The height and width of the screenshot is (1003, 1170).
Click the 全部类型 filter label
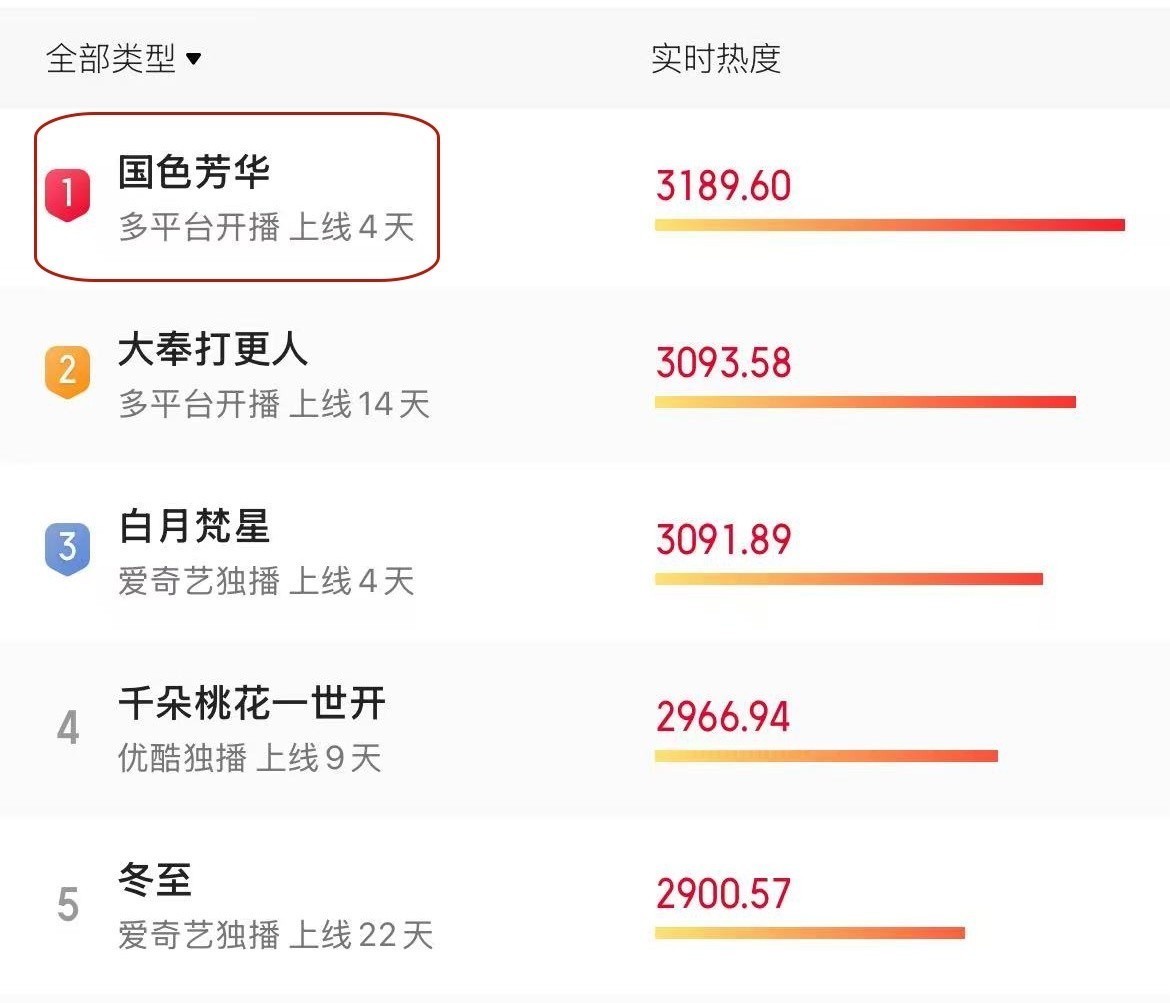(110, 59)
